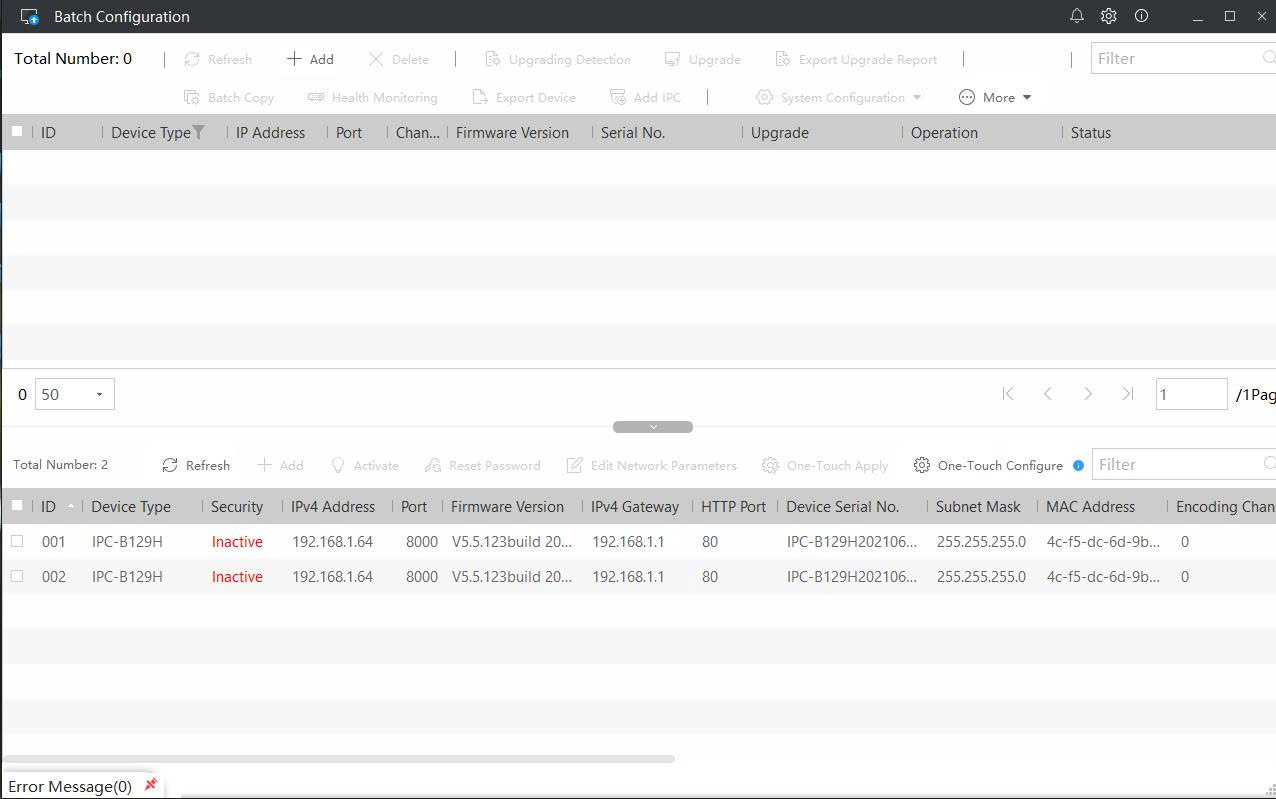Image resolution: width=1276 pixels, height=799 pixels.
Task: Go to the last page arrow icon
Action: click(1128, 394)
